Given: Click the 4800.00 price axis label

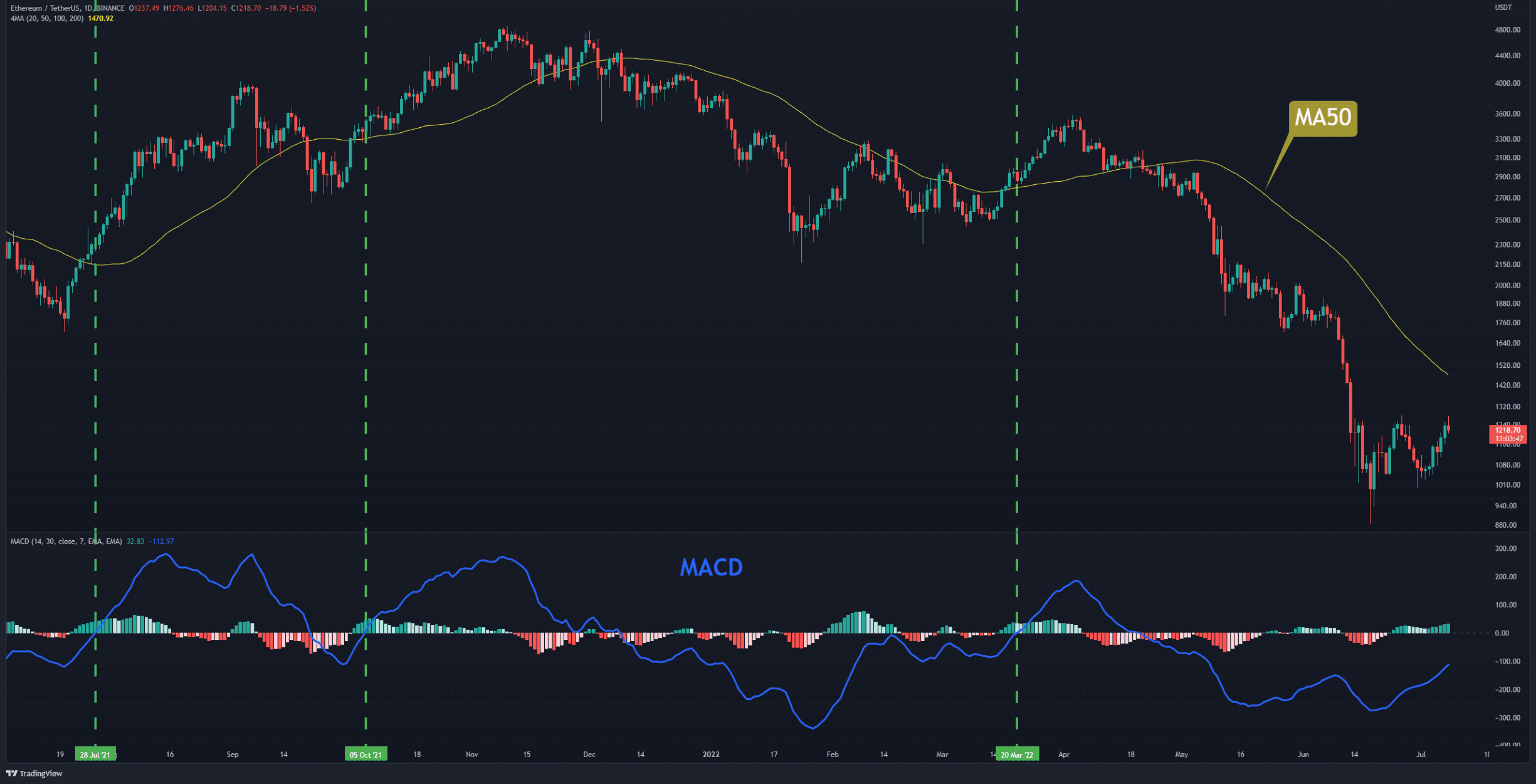Looking at the screenshot, I should click(1507, 30).
